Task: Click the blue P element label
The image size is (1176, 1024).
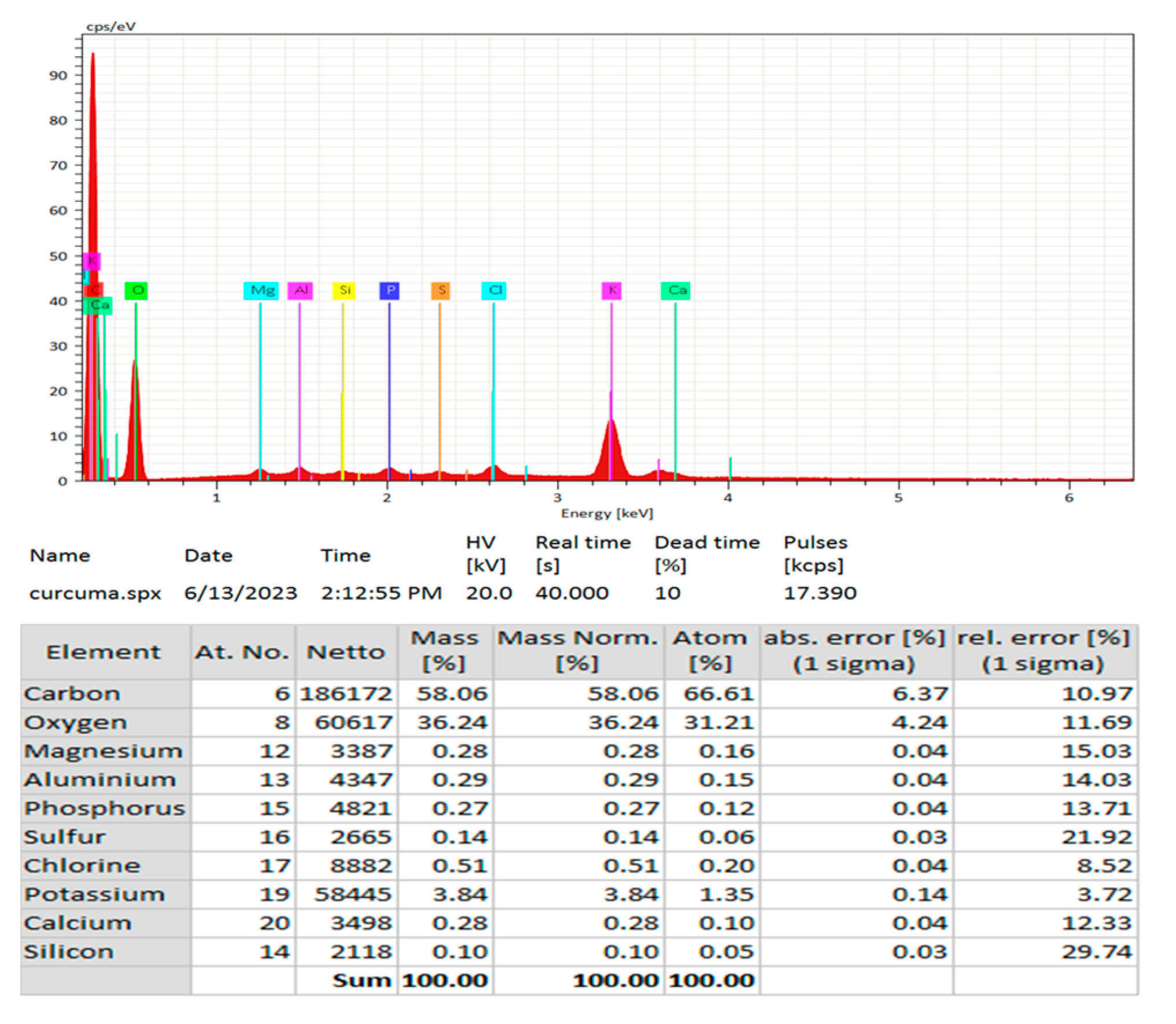Action: (389, 290)
